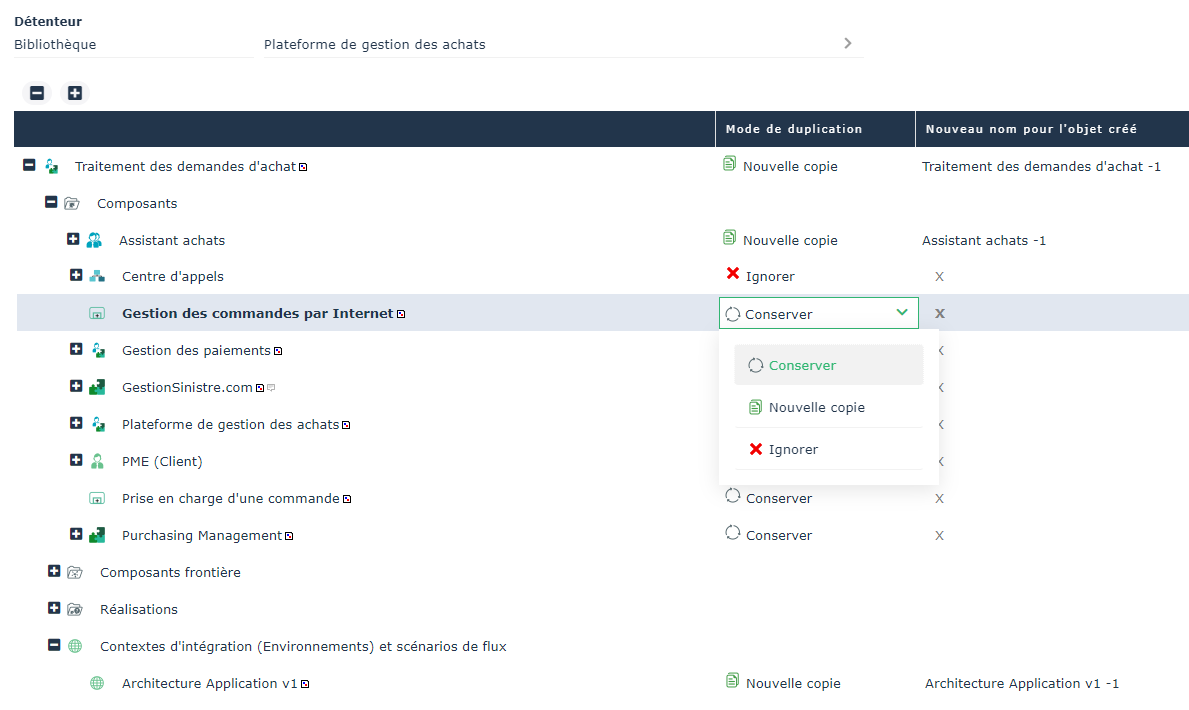Collapse the Traitement des demandes d'achat node
This screenshot has width=1189, height=710.
click(x=29, y=166)
